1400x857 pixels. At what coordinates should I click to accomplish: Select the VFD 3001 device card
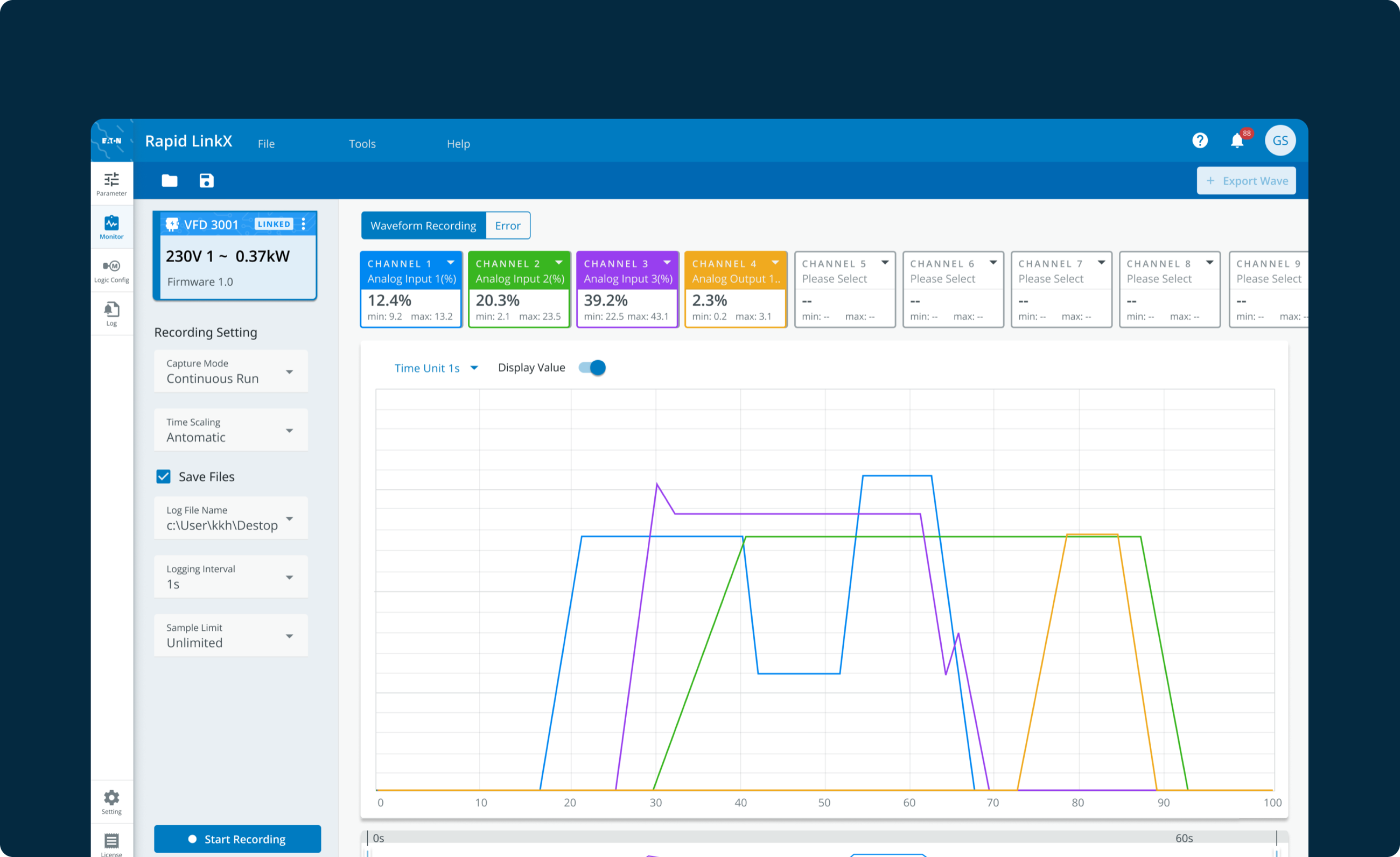(235, 256)
